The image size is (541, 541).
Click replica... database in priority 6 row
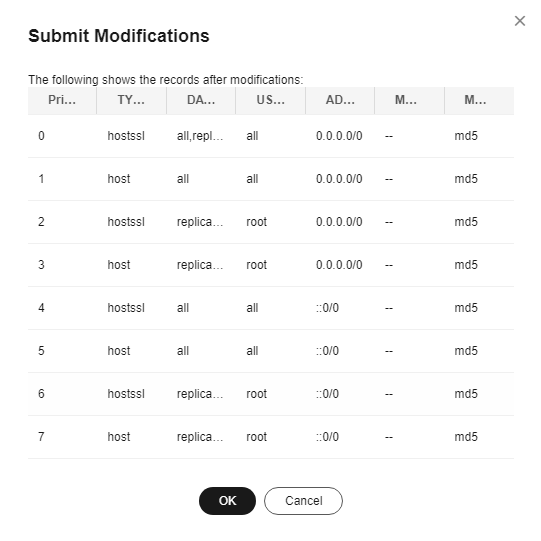click(200, 394)
